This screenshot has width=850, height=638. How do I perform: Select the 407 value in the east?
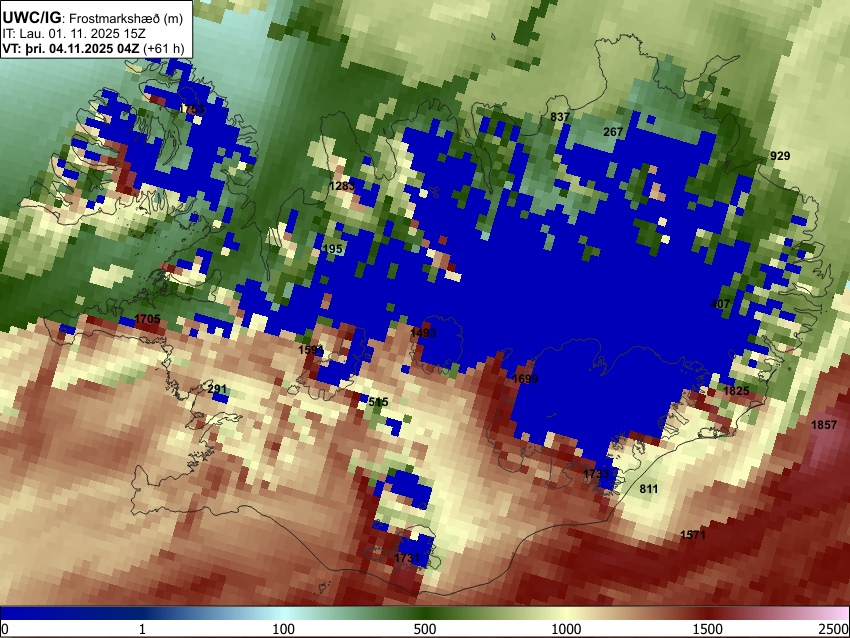720,304
